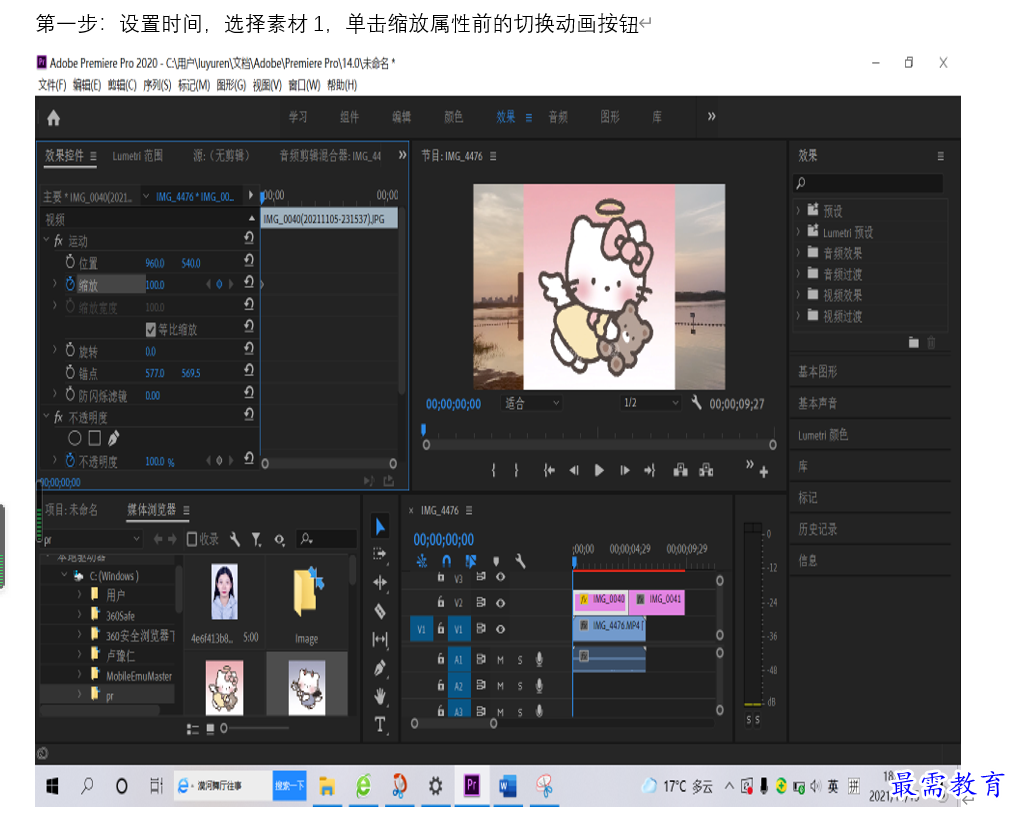This screenshot has width=1013, height=816.
Task: Select the Hand tool
Action: [x=380, y=696]
